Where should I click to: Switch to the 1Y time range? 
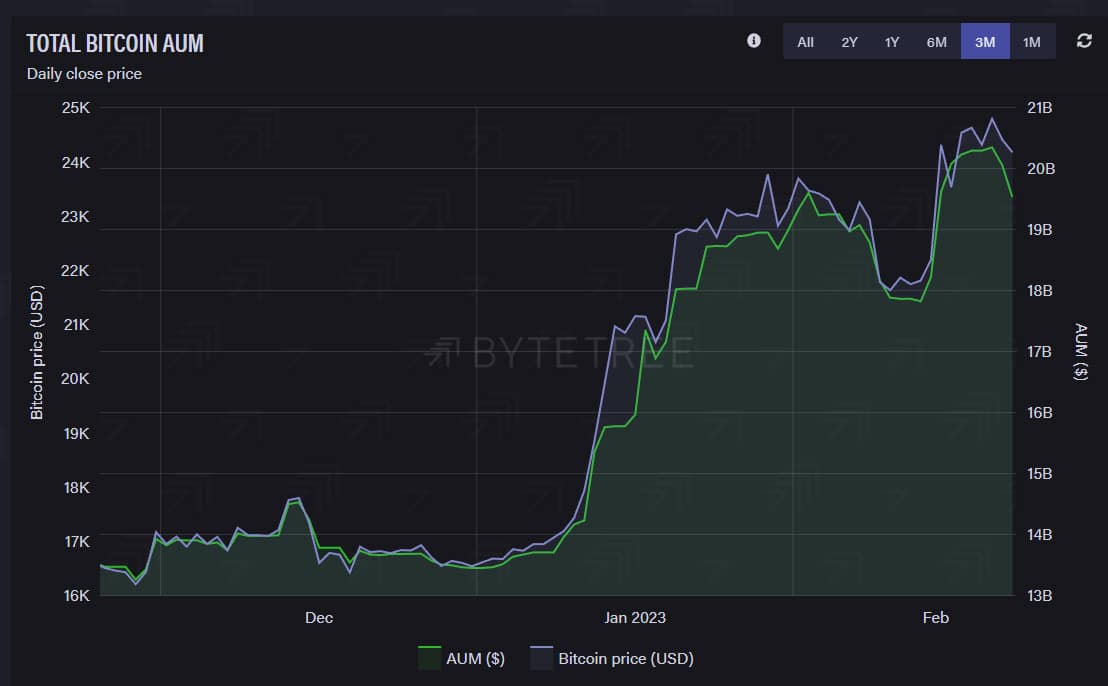[x=892, y=42]
